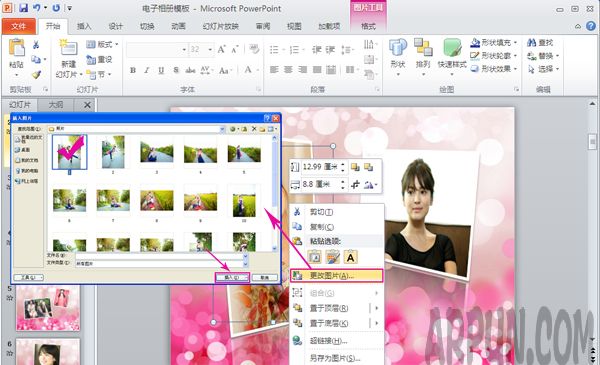This screenshot has width=600, height=365.
Task: Click the 排列 (Arrange) icon
Action: [x=423, y=48]
